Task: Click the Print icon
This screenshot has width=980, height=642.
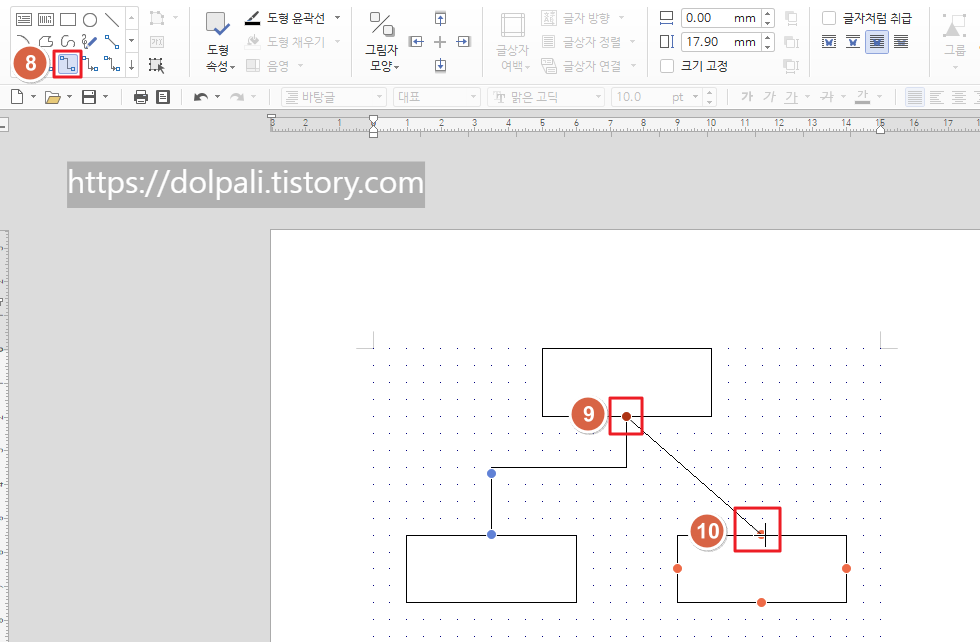Action: click(x=141, y=96)
